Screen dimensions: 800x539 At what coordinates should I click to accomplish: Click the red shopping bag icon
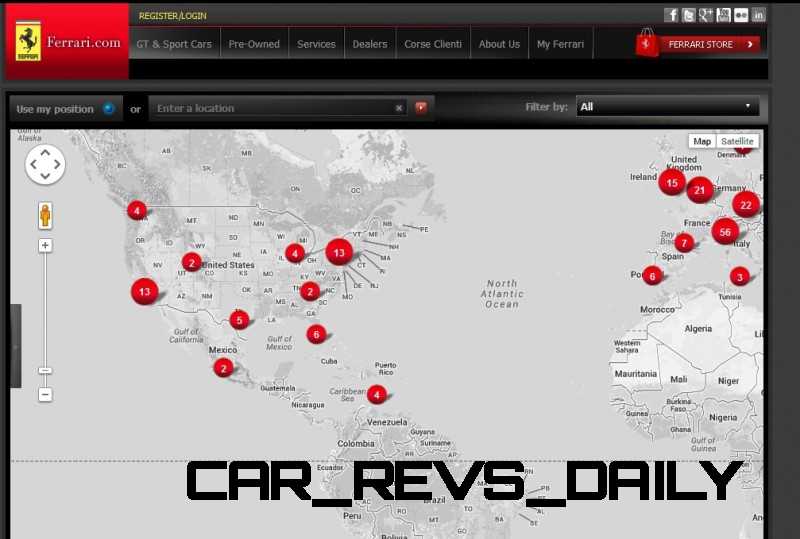pyautogui.click(x=646, y=43)
